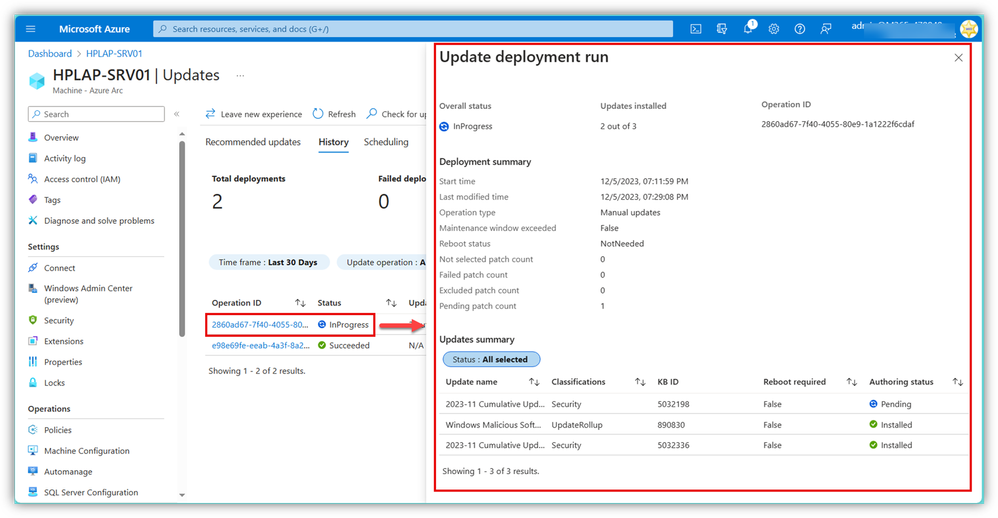Open Cloud Shell from the top bar
The image size is (998, 518).
click(x=696, y=29)
